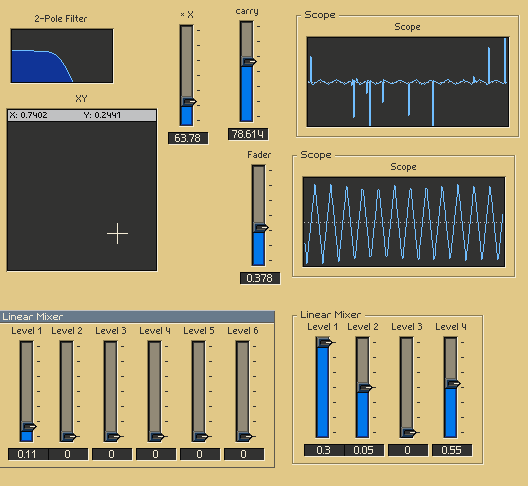The height and width of the screenshot is (486, 528).
Task: Click the Fader slider handle
Action: [x=260, y=228]
